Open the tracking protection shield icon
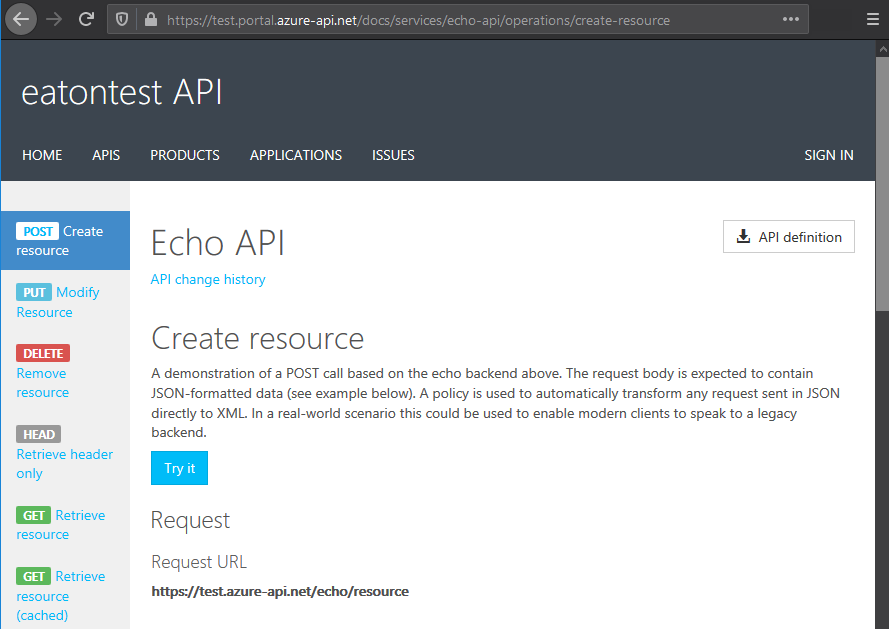Image resolution: width=889 pixels, height=629 pixels. pyautogui.click(x=122, y=20)
